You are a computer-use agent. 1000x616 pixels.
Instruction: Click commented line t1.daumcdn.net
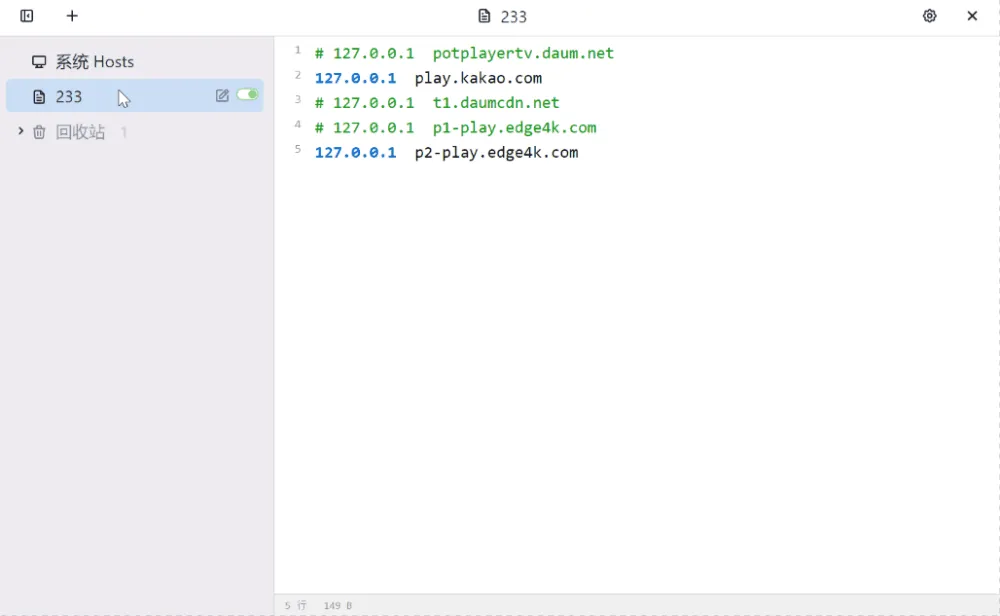[x=437, y=103]
